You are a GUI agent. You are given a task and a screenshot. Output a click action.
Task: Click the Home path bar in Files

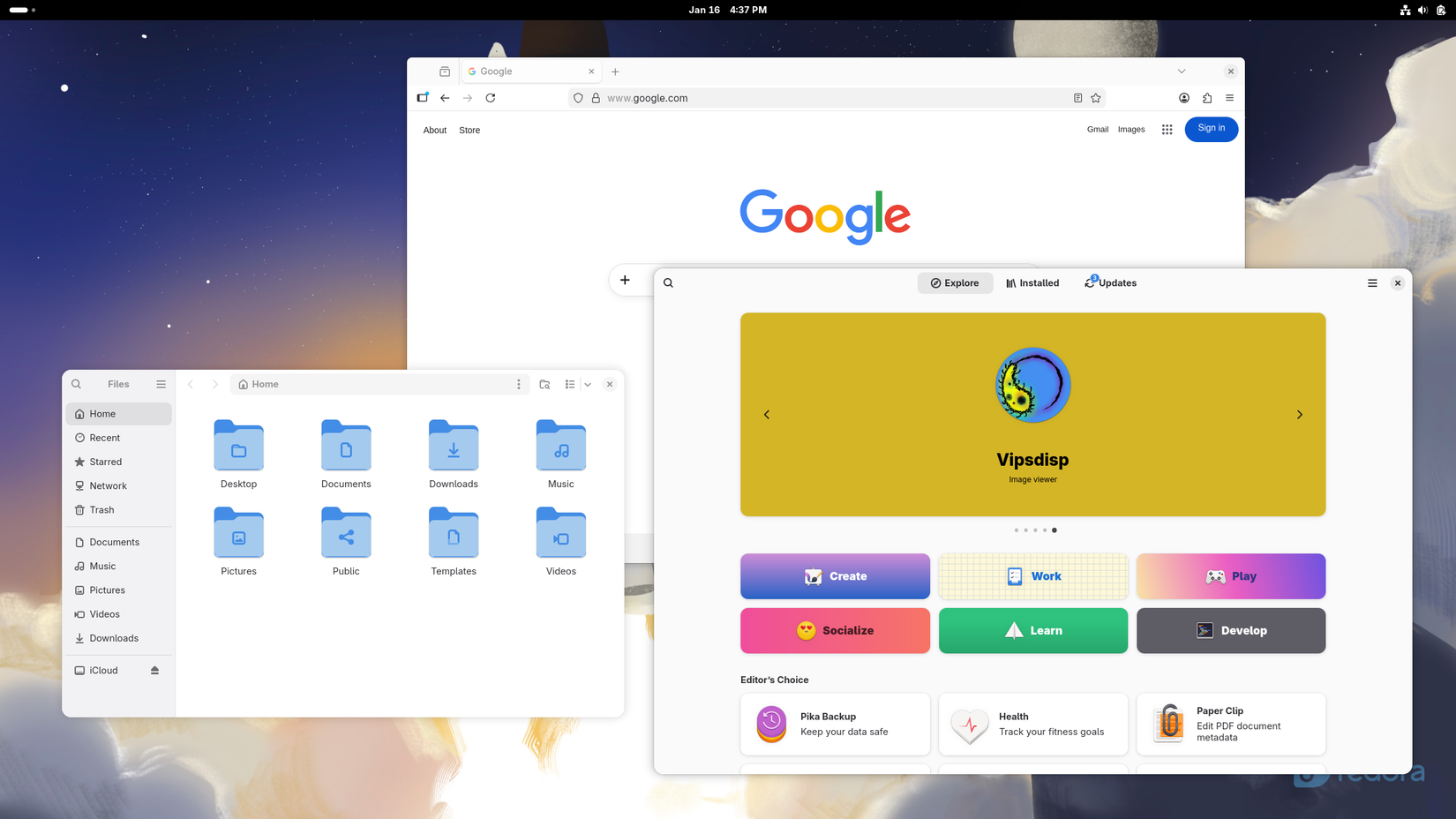point(379,384)
